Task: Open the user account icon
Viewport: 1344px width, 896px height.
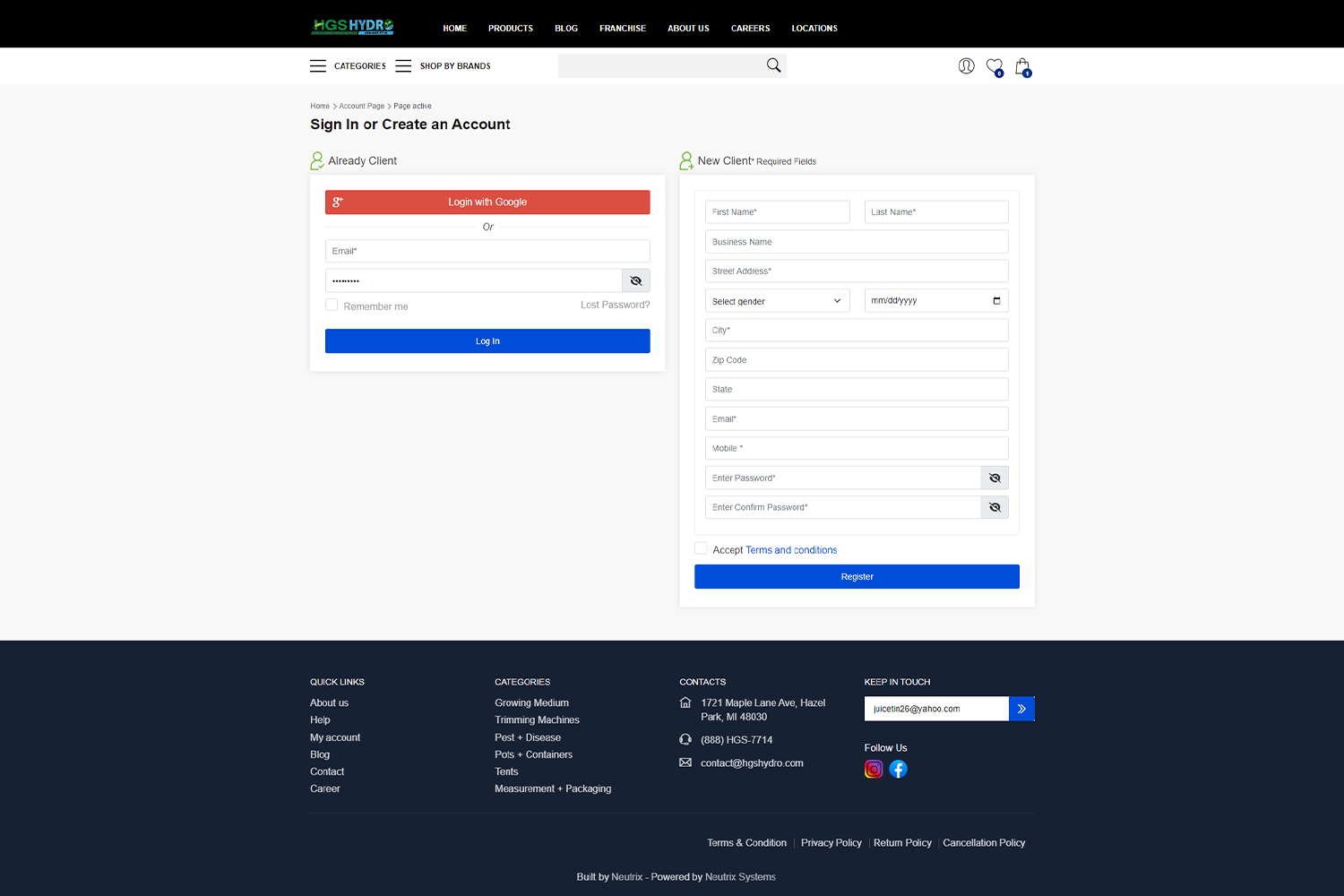Action: pyautogui.click(x=966, y=65)
